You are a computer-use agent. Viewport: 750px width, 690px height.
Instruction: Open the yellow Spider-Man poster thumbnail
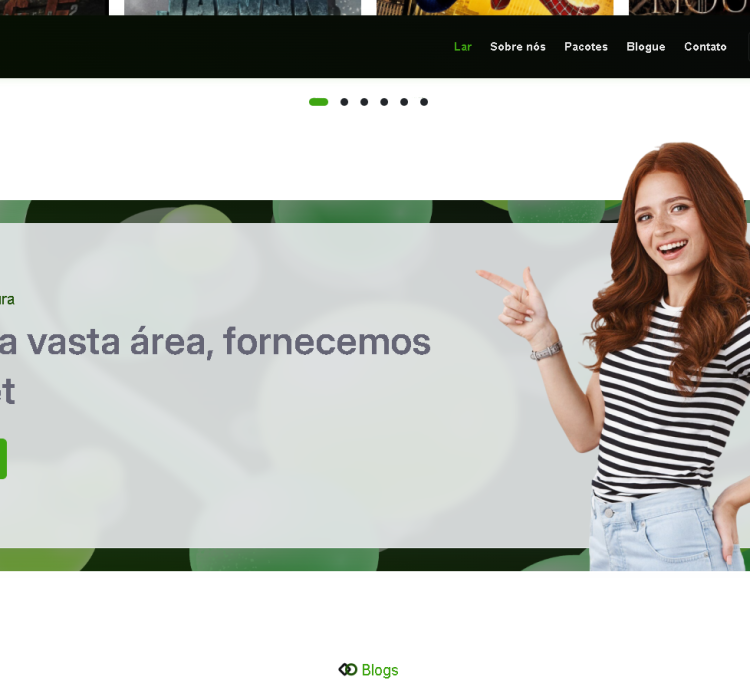tap(495, 6)
